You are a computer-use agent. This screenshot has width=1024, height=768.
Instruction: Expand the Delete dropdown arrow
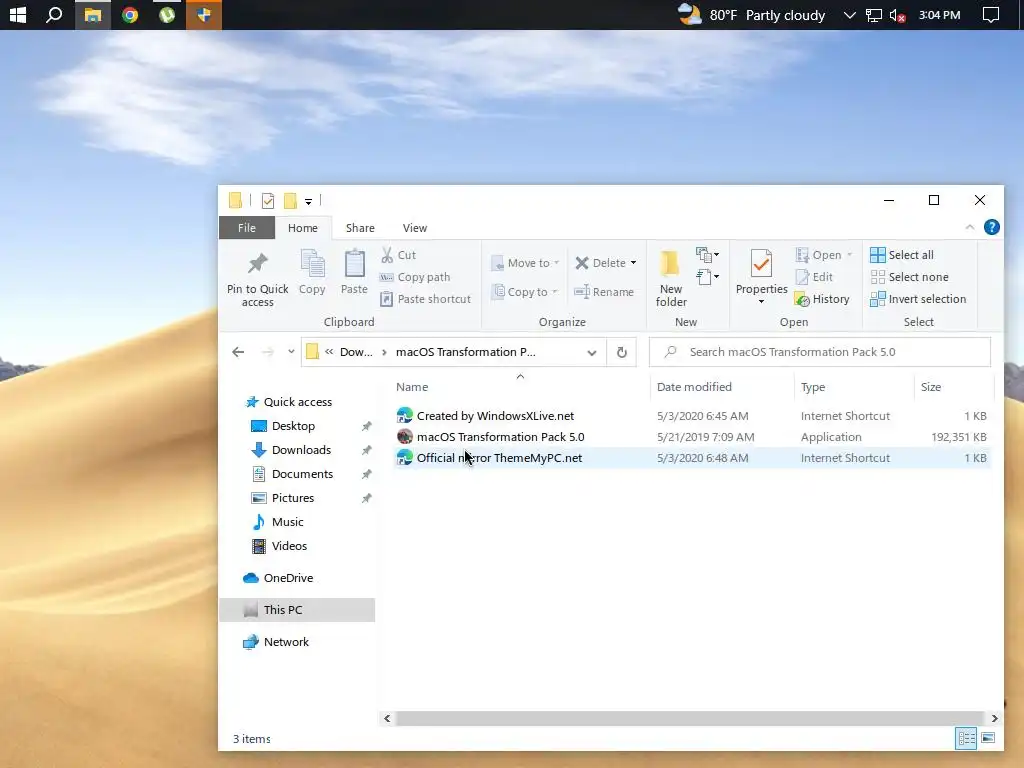coord(633,263)
